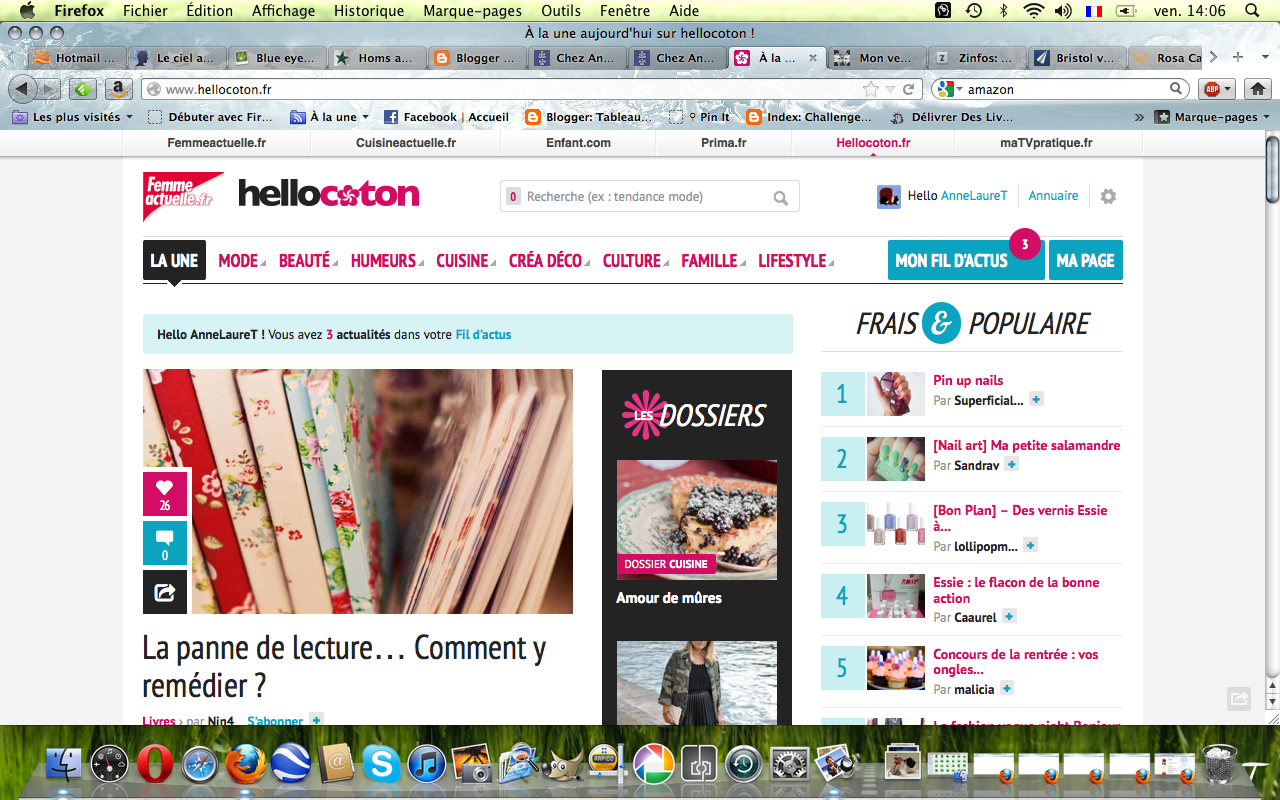The image size is (1280, 800).
Task: Open article Pin up nails
Action: pyautogui.click(x=968, y=380)
